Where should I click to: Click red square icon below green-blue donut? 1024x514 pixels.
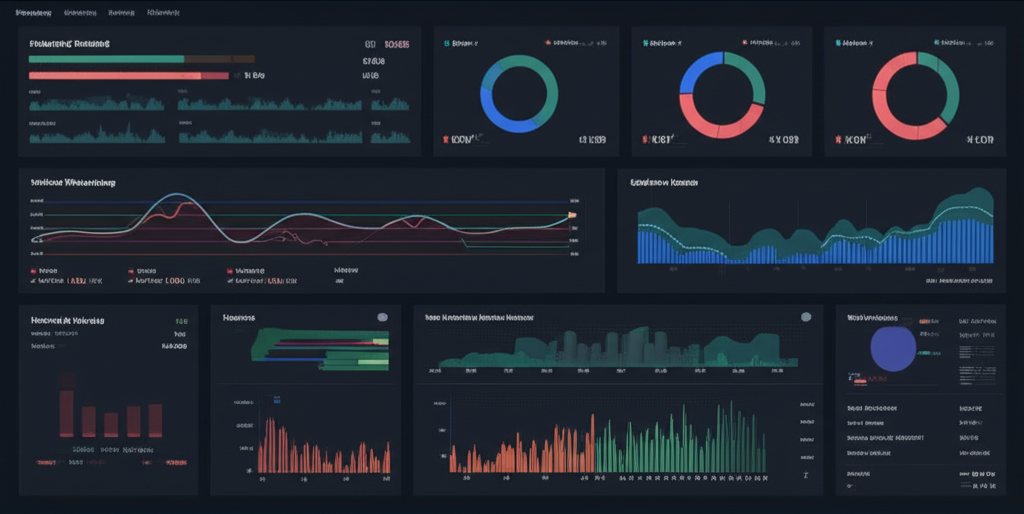click(x=446, y=140)
